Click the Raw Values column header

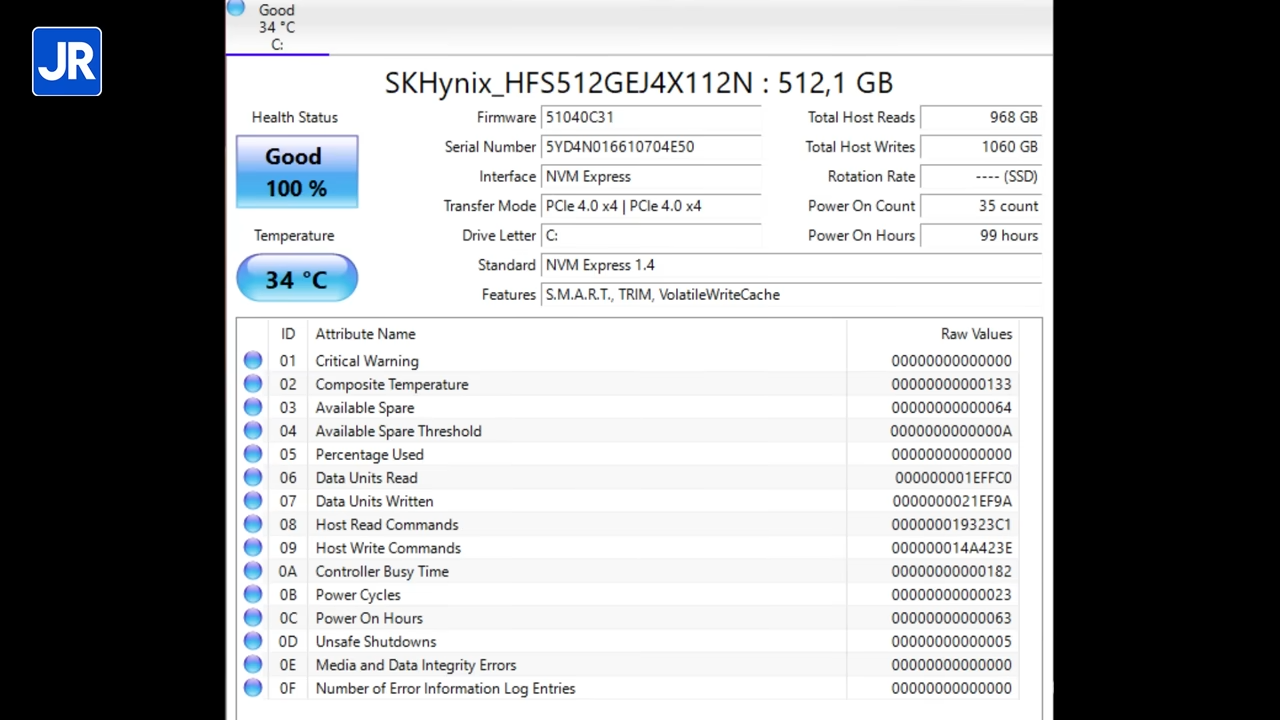pos(976,334)
